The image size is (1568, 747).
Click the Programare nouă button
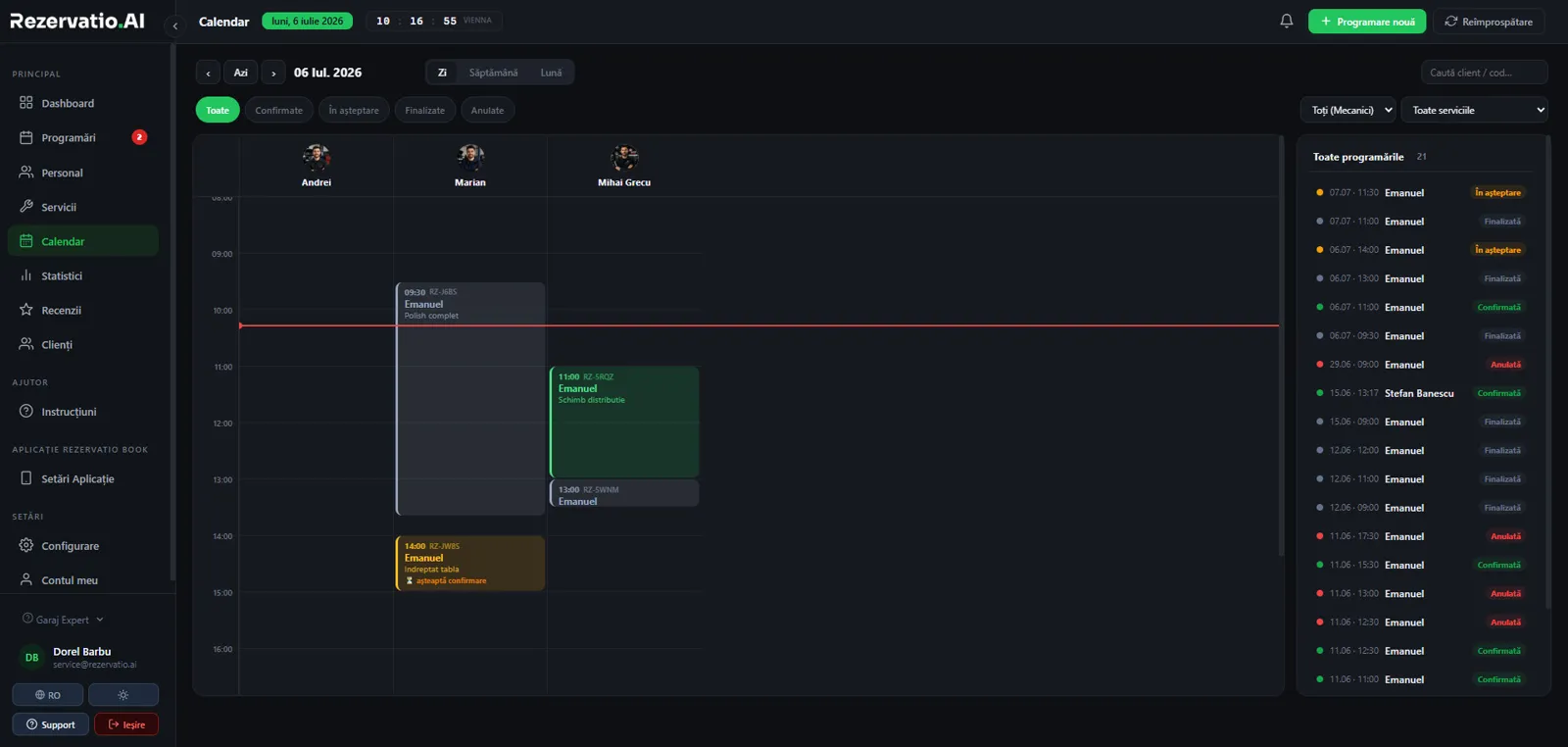[x=1367, y=22]
